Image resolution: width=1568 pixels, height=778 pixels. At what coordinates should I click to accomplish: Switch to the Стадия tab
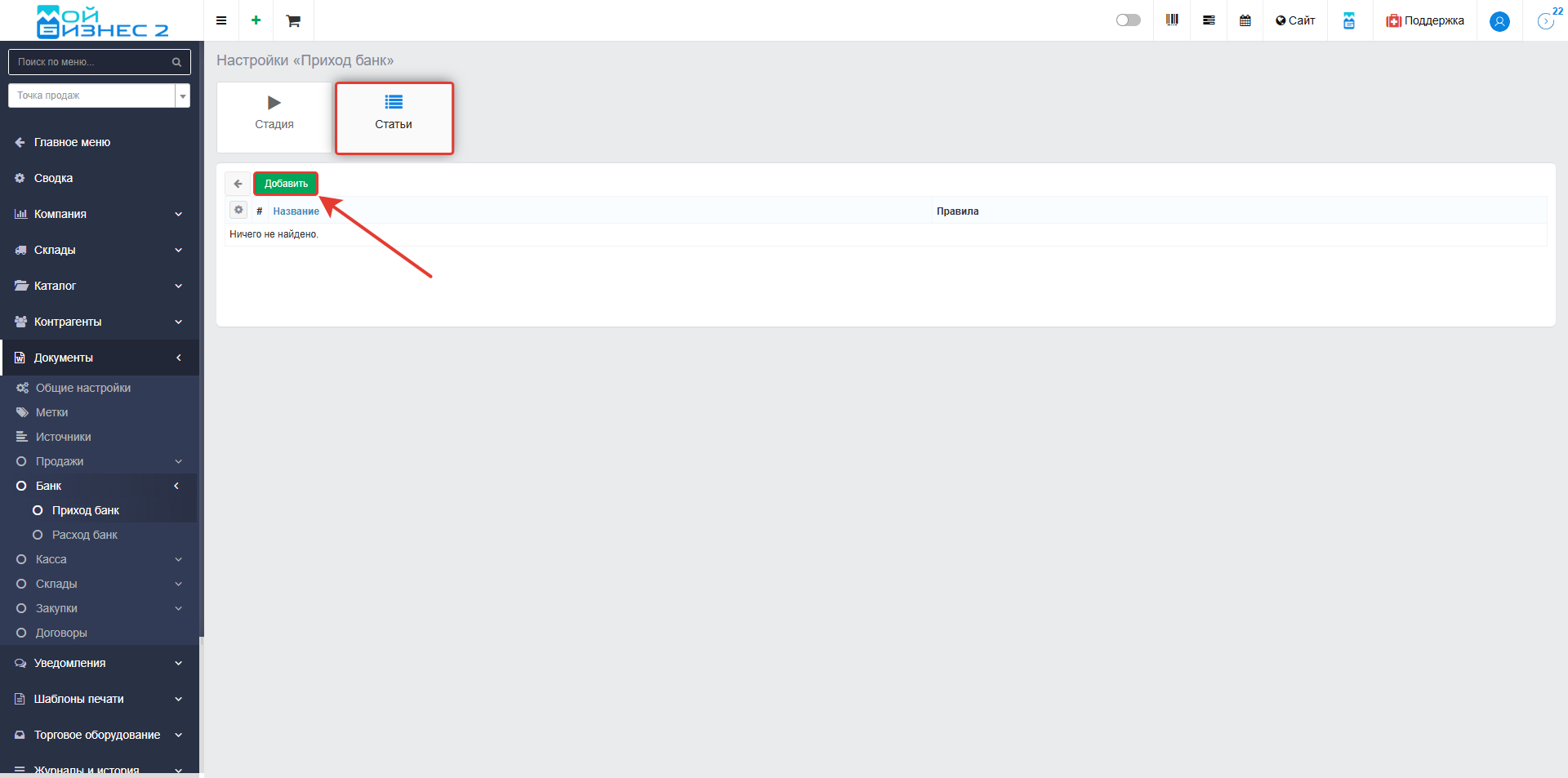274,117
